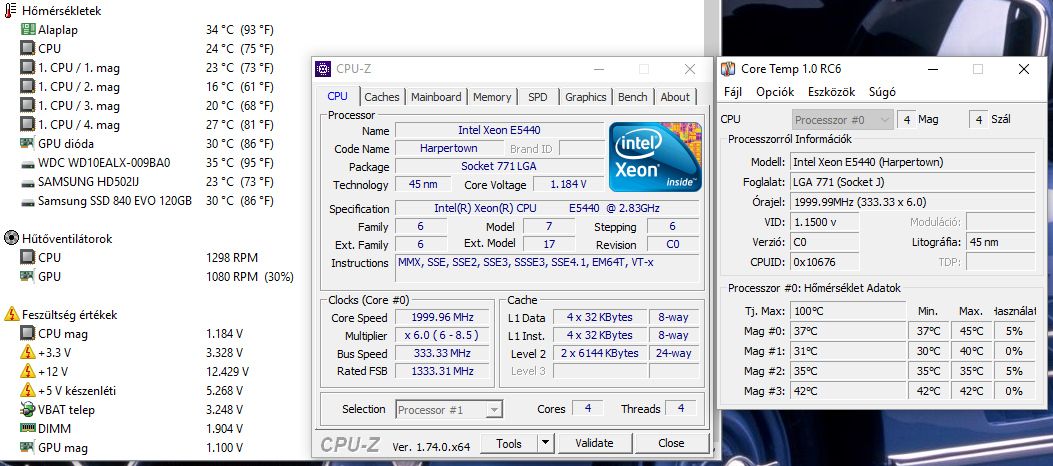Open the Fájl menu in Core Temp
1053x466 pixels.
734,92
